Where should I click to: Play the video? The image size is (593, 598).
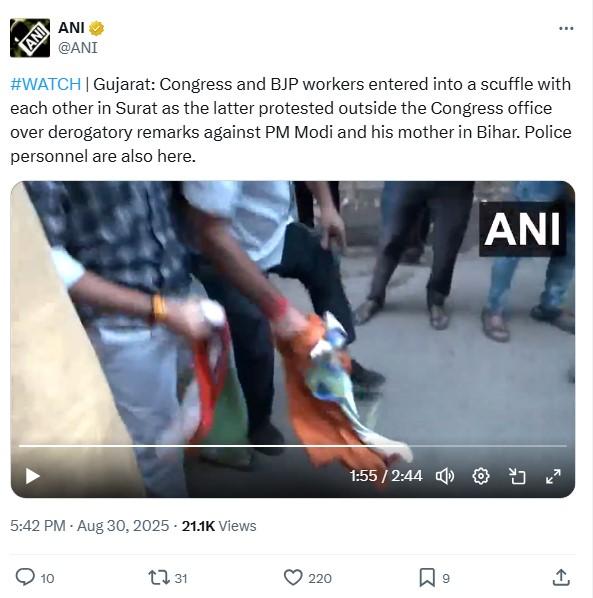pyautogui.click(x=33, y=476)
